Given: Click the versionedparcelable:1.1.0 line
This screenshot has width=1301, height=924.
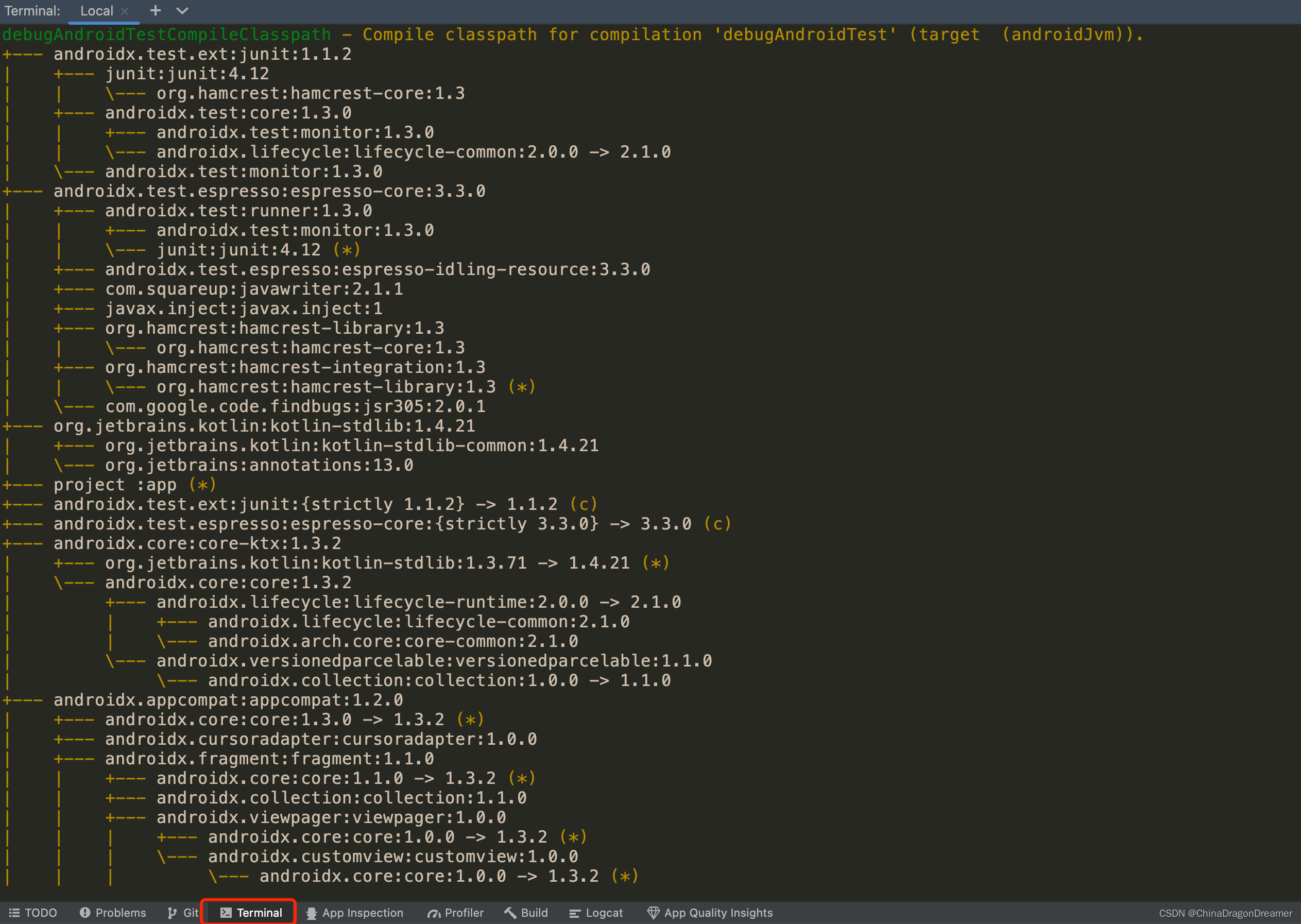Looking at the screenshot, I should (434, 661).
